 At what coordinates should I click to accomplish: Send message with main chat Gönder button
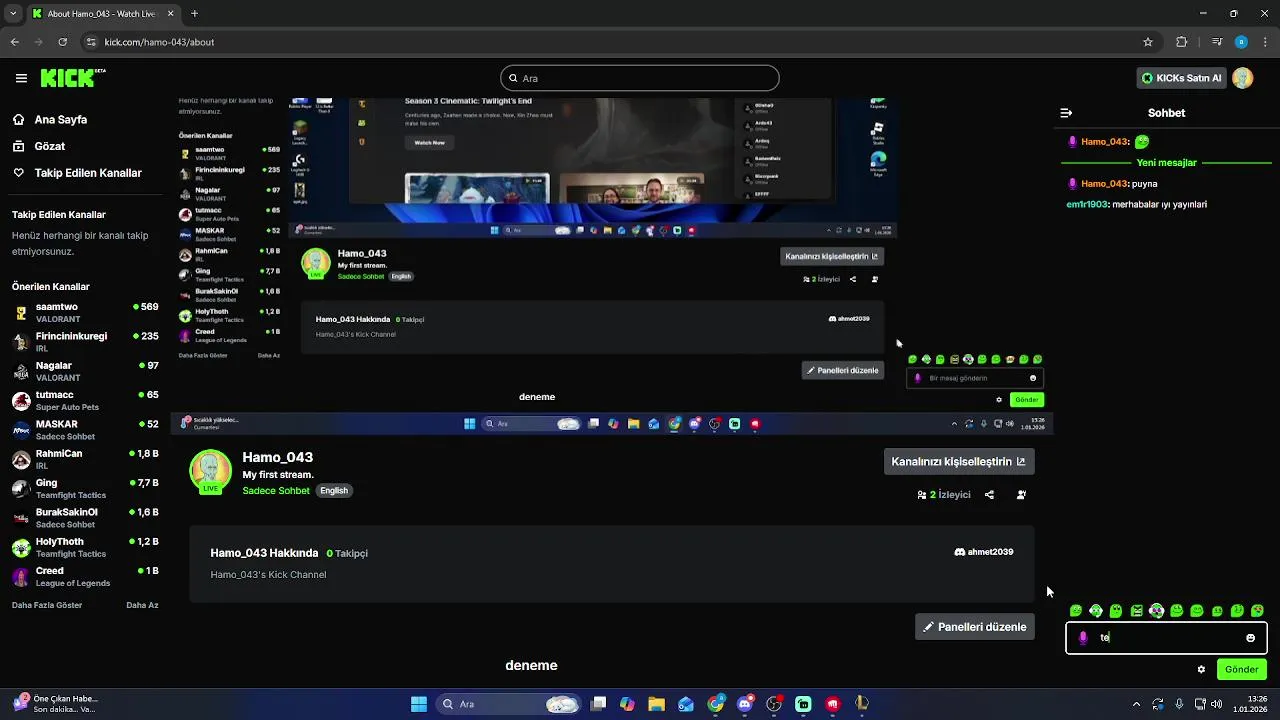(x=1241, y=669)
